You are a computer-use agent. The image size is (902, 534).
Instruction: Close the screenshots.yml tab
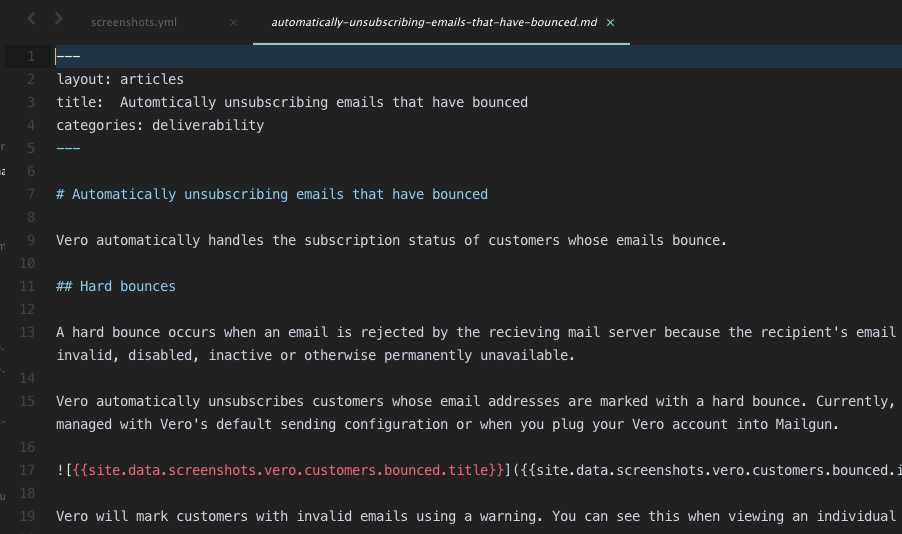(233, 22)
